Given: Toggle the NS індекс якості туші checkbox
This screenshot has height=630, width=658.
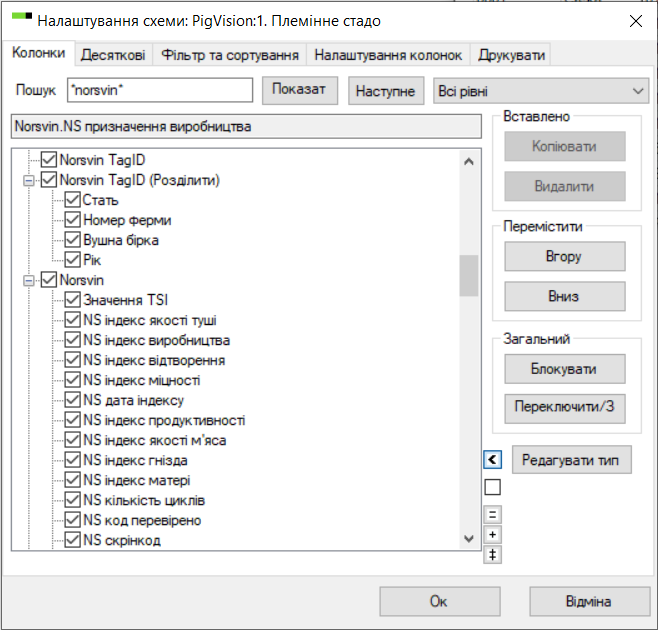Looking at the screenshot, I should pos(72,320).
